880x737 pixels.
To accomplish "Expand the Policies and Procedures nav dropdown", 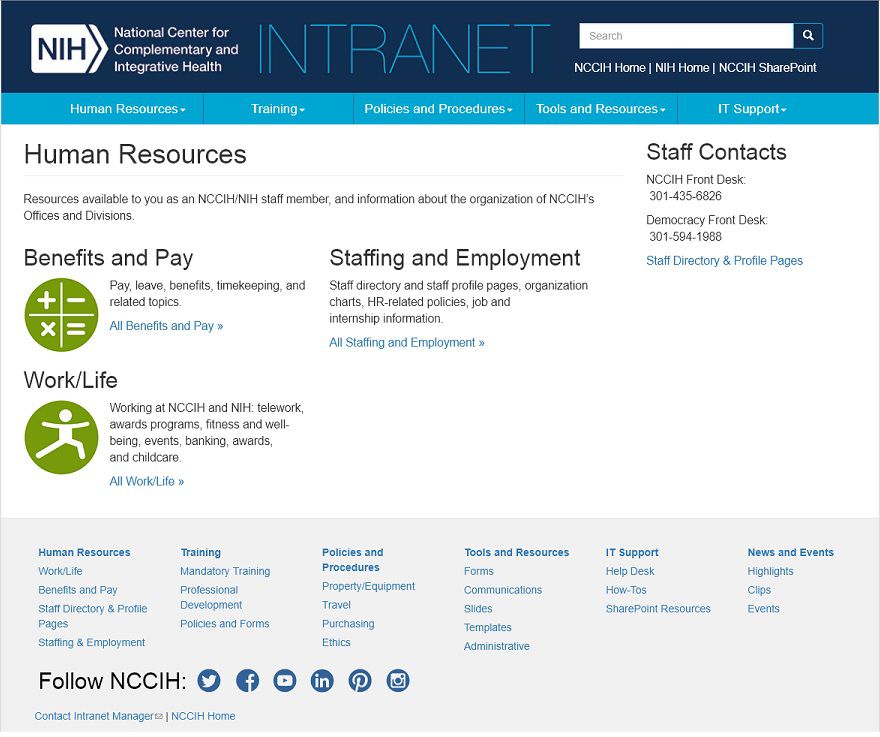I will (x=438, y=108).
